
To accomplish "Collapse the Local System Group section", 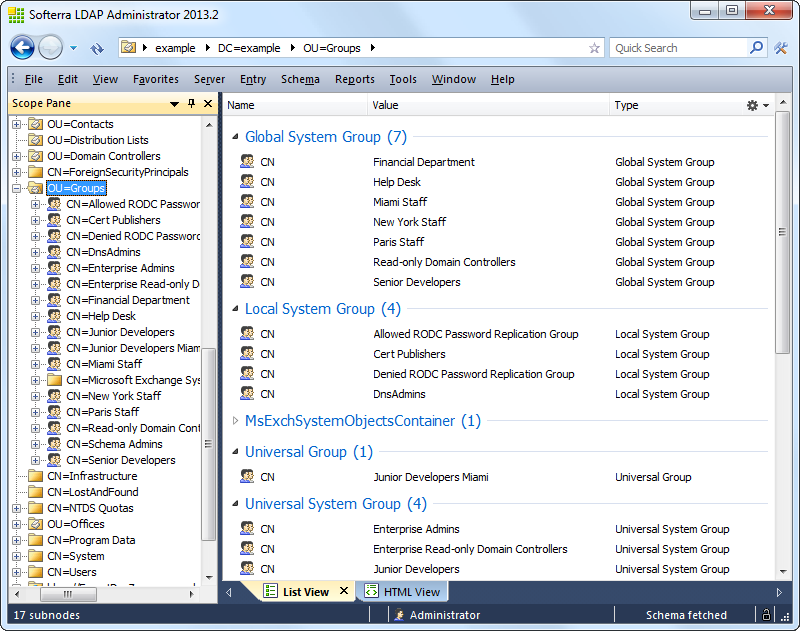I will click(x=235, y=309).
